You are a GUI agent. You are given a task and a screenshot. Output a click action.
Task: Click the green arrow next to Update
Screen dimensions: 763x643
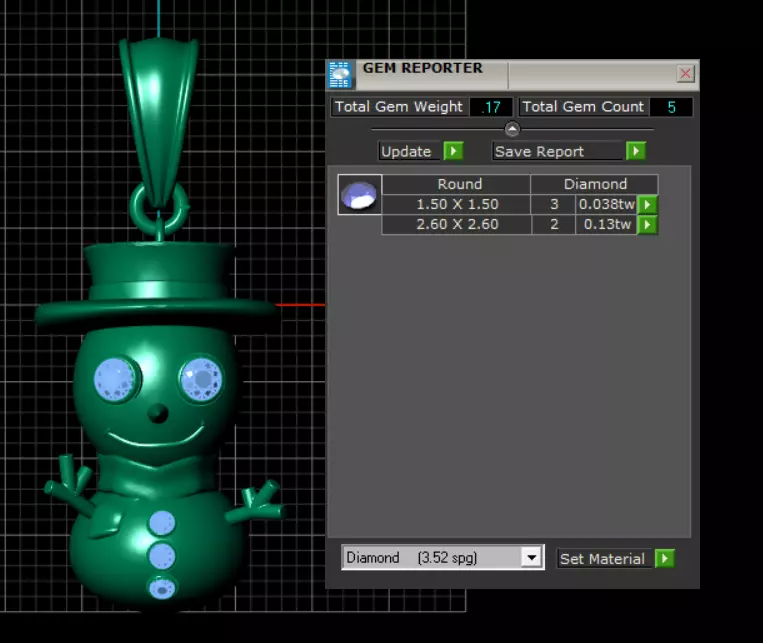(453, 151)
